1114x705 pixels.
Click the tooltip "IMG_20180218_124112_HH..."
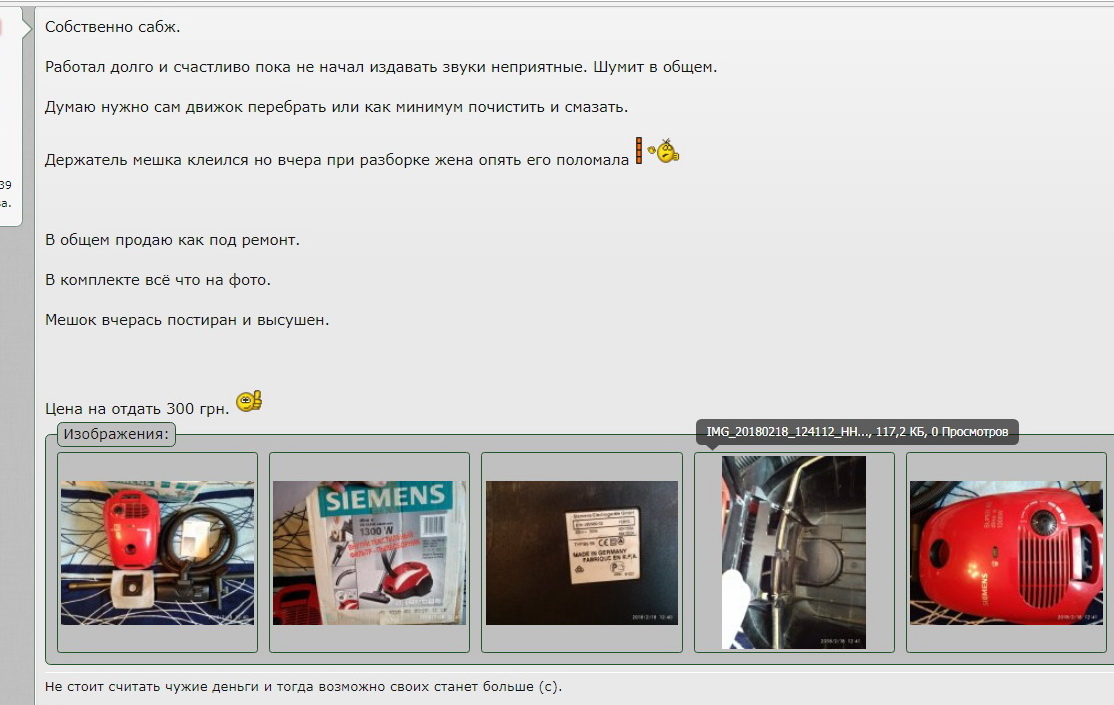click(x=857, y=431)
